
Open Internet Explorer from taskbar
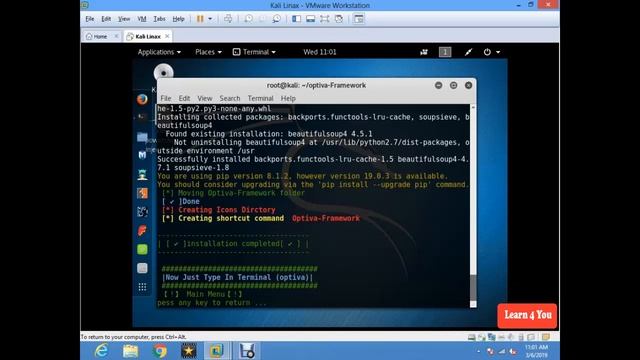tap(101, 351)
